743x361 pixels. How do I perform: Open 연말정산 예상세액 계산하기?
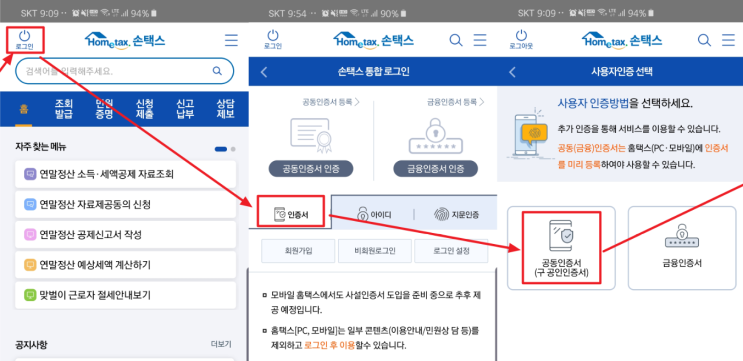click(126, 264)
